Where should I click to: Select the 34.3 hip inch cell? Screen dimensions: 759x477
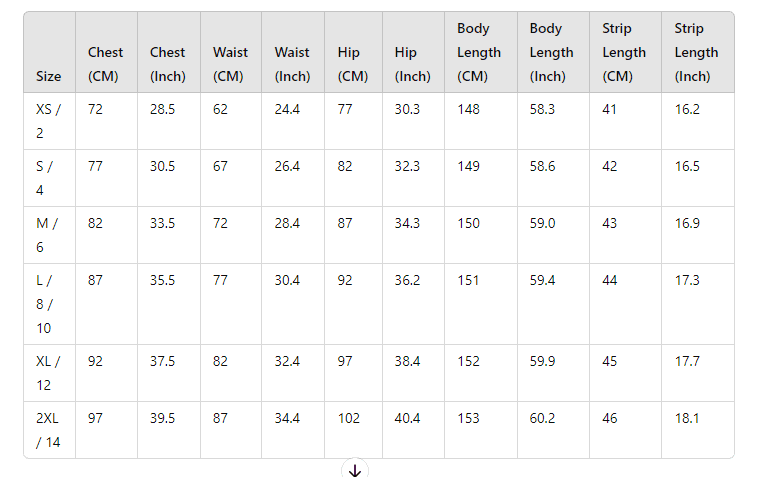point(407,223)
